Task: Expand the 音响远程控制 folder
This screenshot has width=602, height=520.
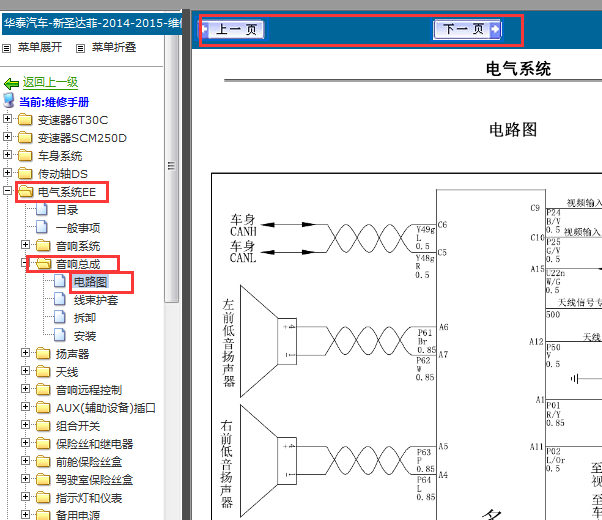Action: (25, 389)
